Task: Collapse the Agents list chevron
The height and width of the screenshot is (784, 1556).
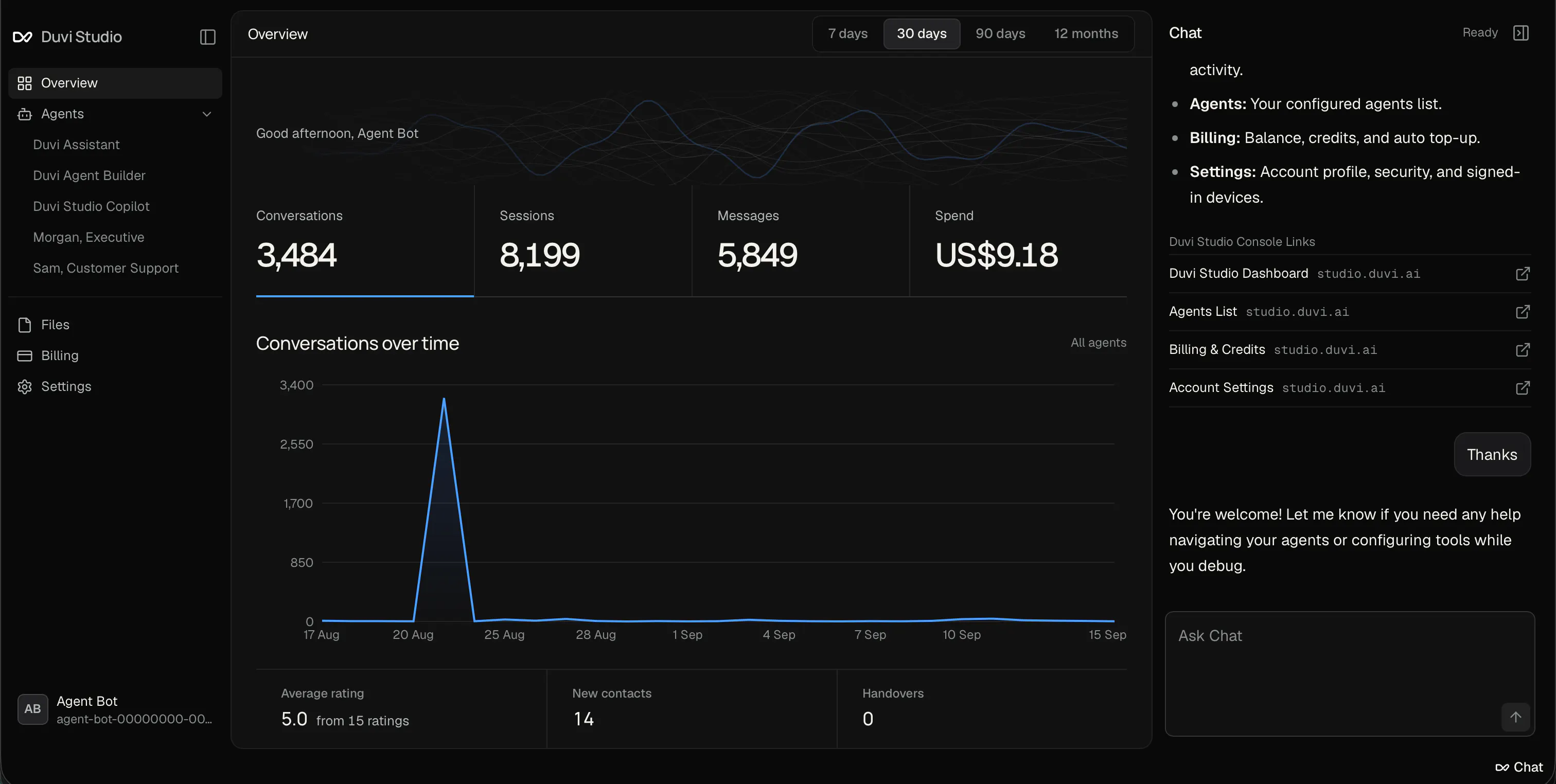Action: coord(206,114)
